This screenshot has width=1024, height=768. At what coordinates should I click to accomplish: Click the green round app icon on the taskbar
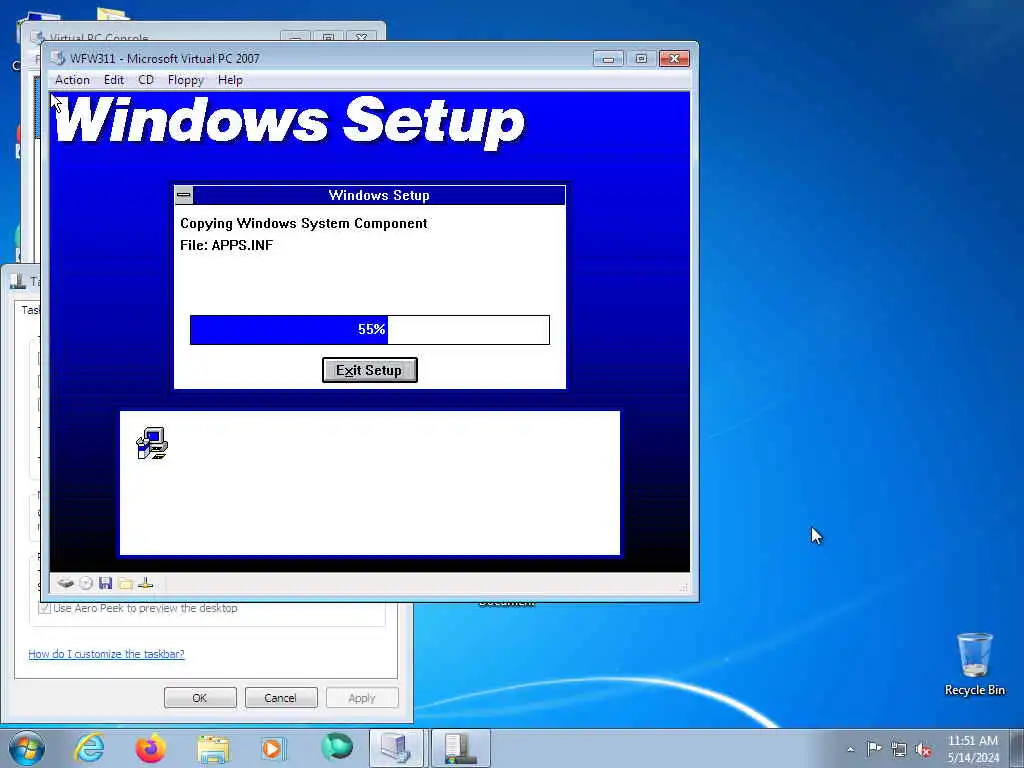pos(336,746)
